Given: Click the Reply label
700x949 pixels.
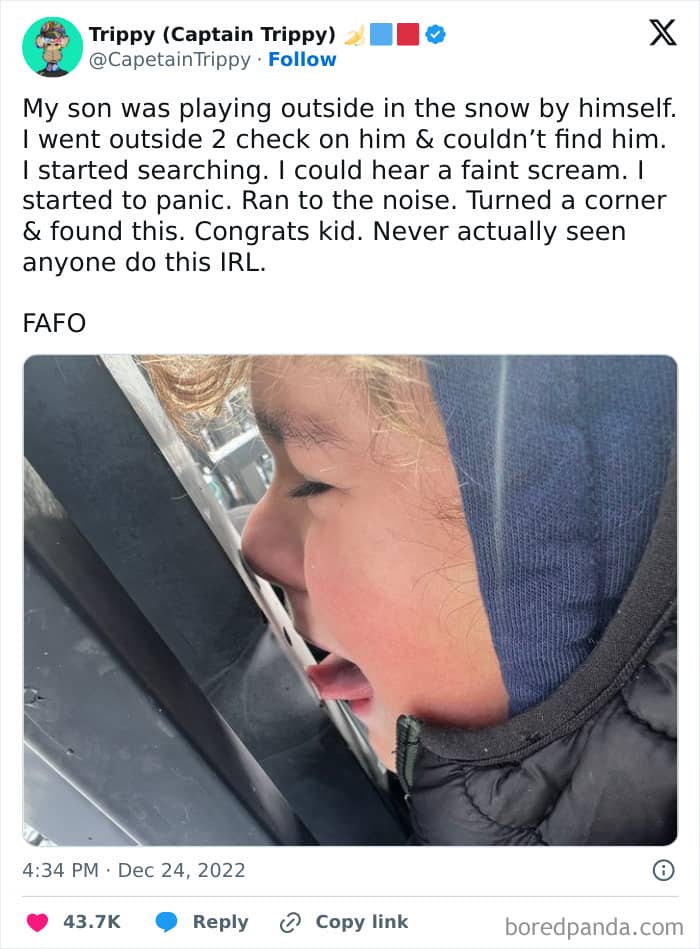Looking at the screenshot, I should point(220,922).
